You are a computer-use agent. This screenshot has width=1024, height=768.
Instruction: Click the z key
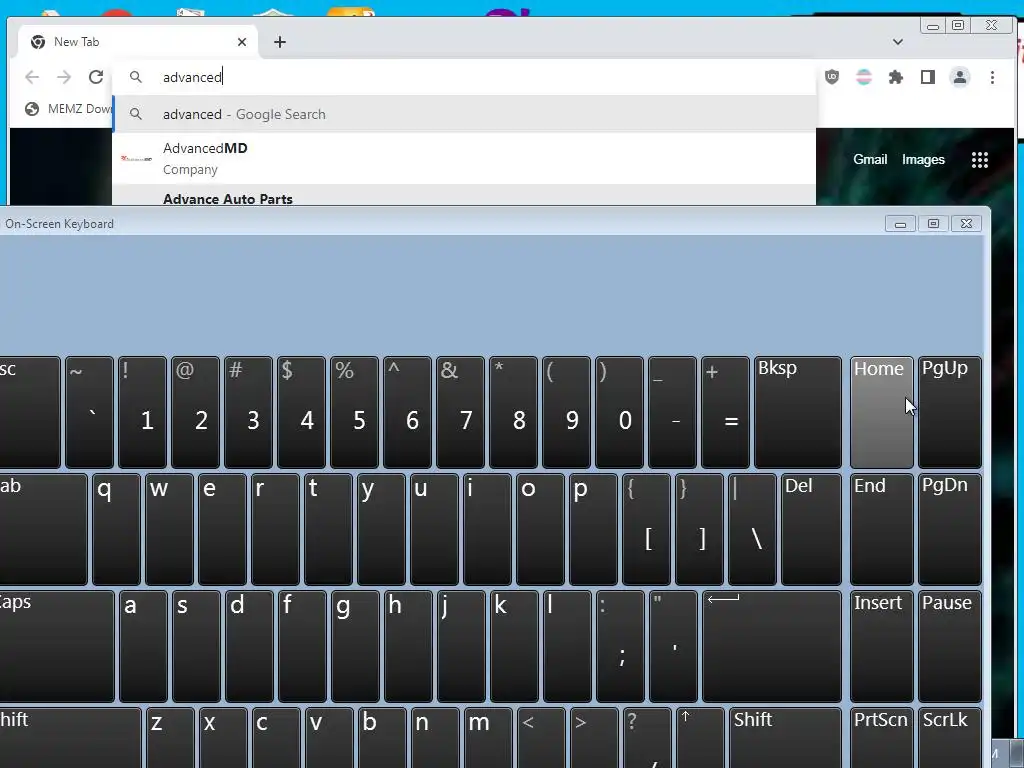[170, 738]
